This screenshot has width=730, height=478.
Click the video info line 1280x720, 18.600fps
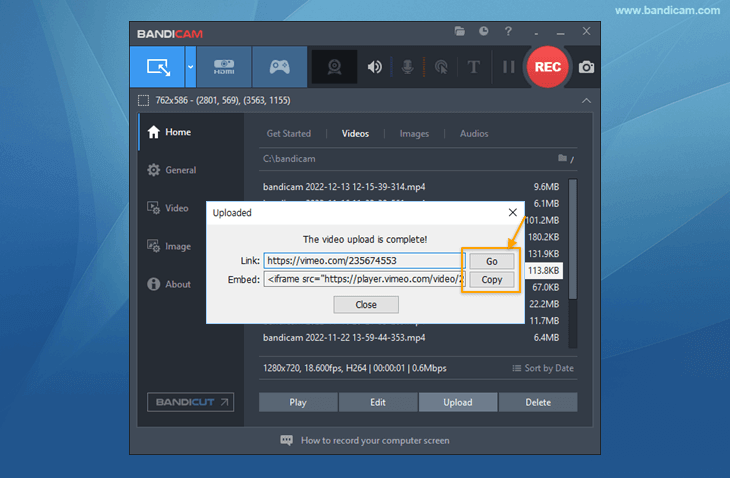pyautogui.click(x=355, y=368)
